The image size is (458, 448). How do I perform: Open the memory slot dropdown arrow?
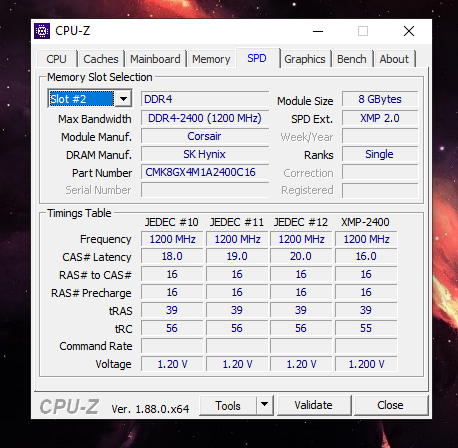(x=123, y=99)
